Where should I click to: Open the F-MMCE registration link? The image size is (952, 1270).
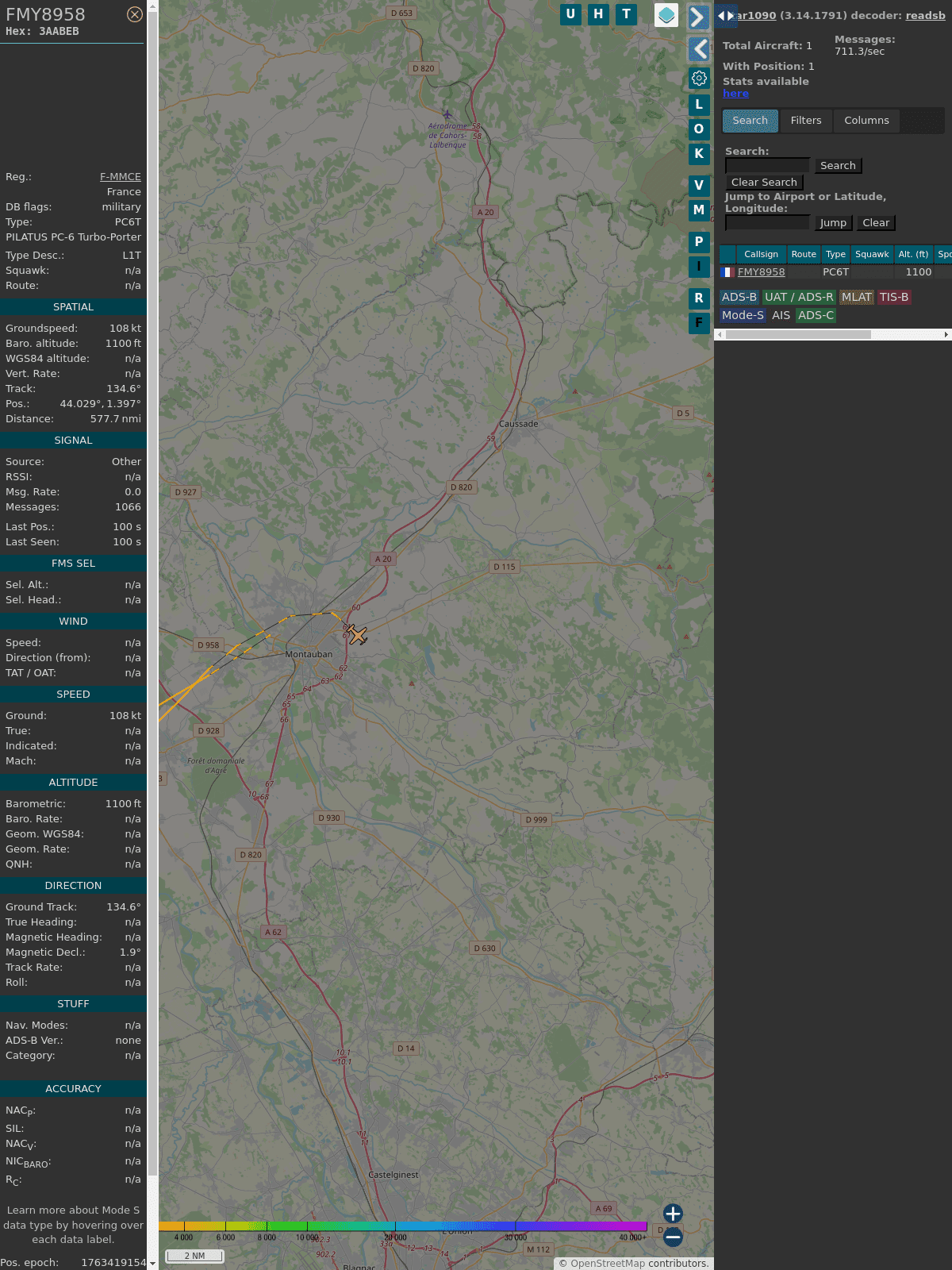(120, 177)
